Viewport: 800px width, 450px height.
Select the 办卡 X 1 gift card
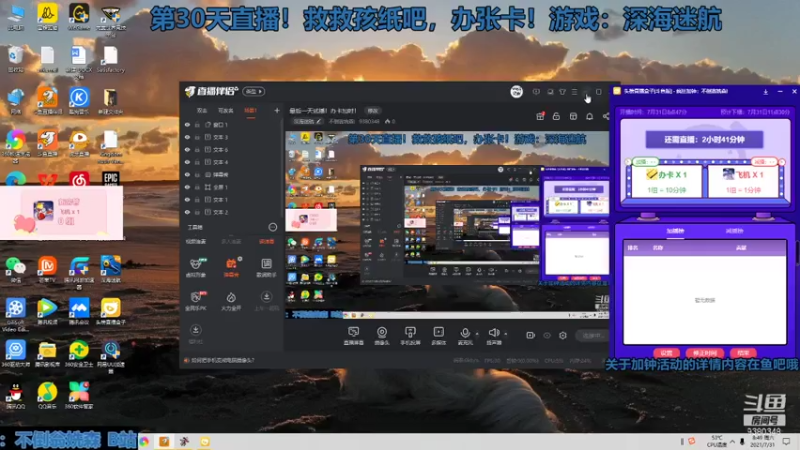pyautogui.click(x=666, y=181)
